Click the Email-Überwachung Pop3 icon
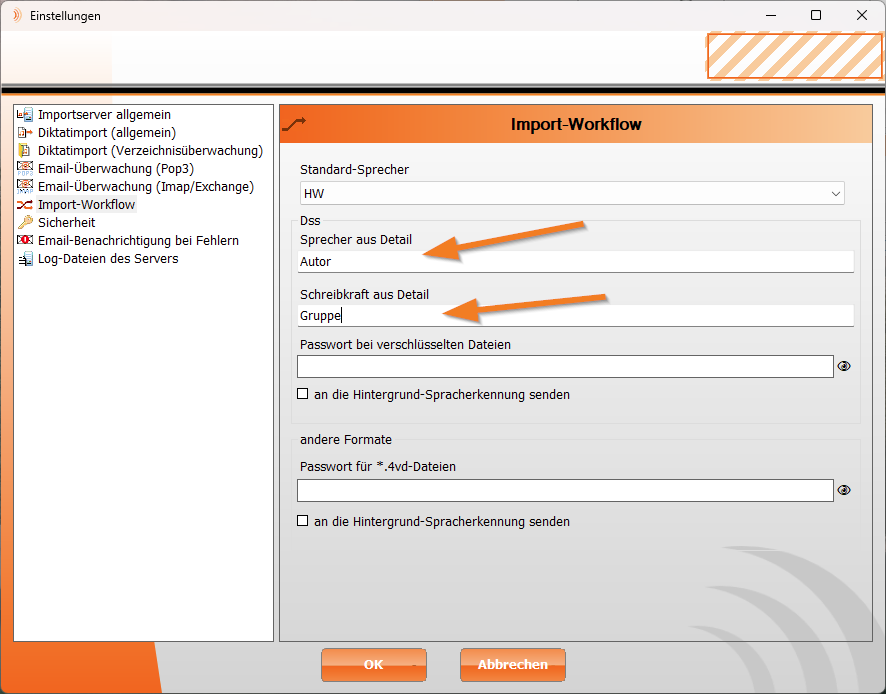Image resolution: width=886 pixels, height=694 pixels. 25,168
